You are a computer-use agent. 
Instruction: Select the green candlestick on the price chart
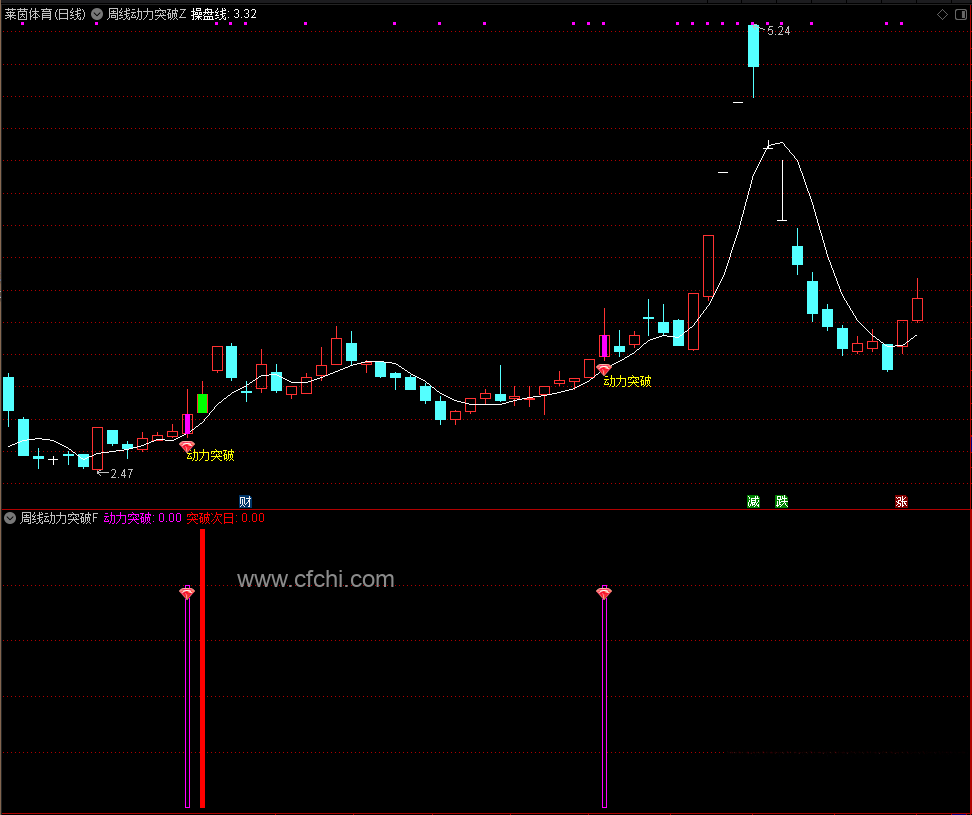[202, 403]
